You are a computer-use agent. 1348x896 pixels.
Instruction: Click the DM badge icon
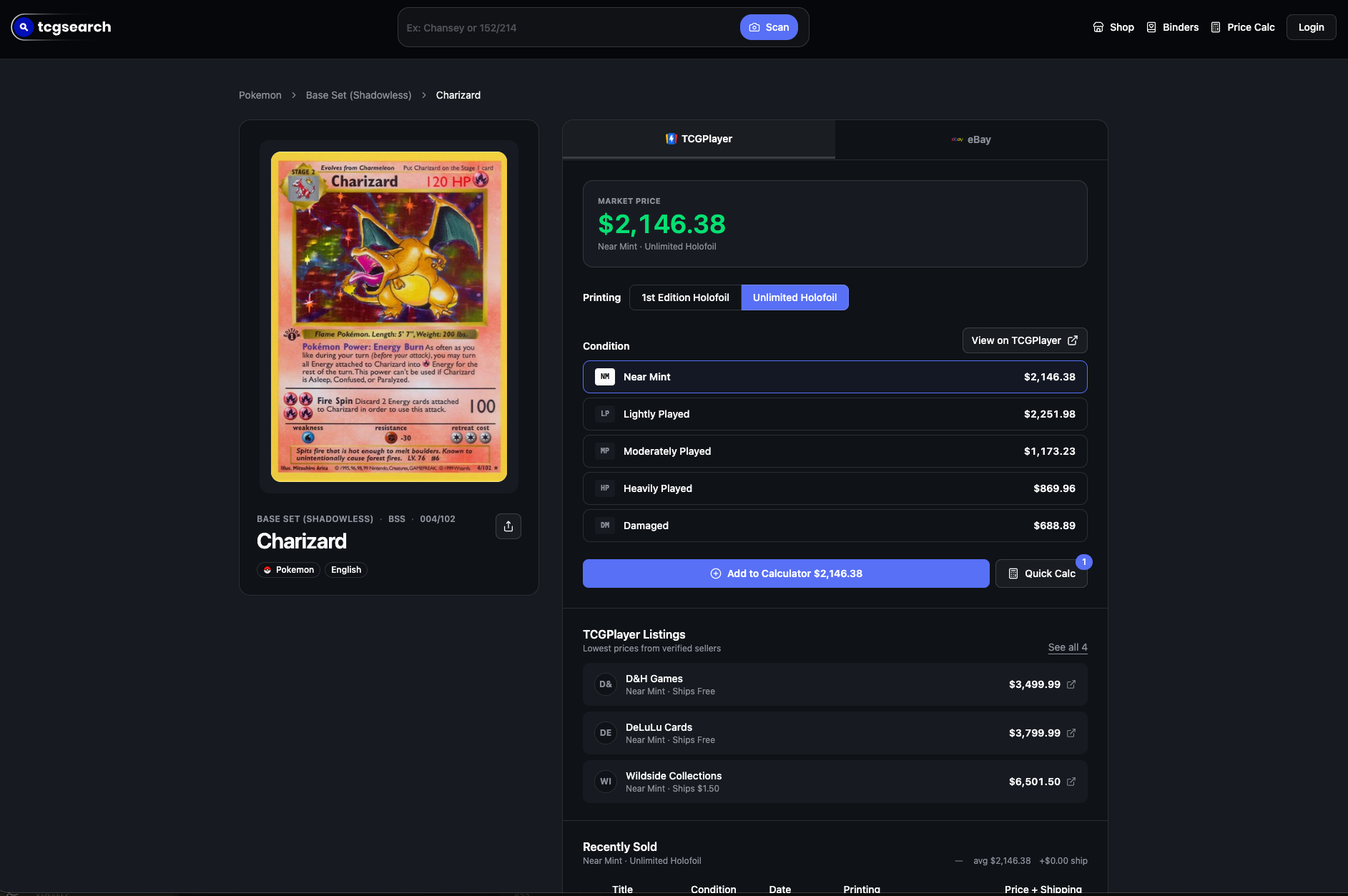(x=605, y=526)
